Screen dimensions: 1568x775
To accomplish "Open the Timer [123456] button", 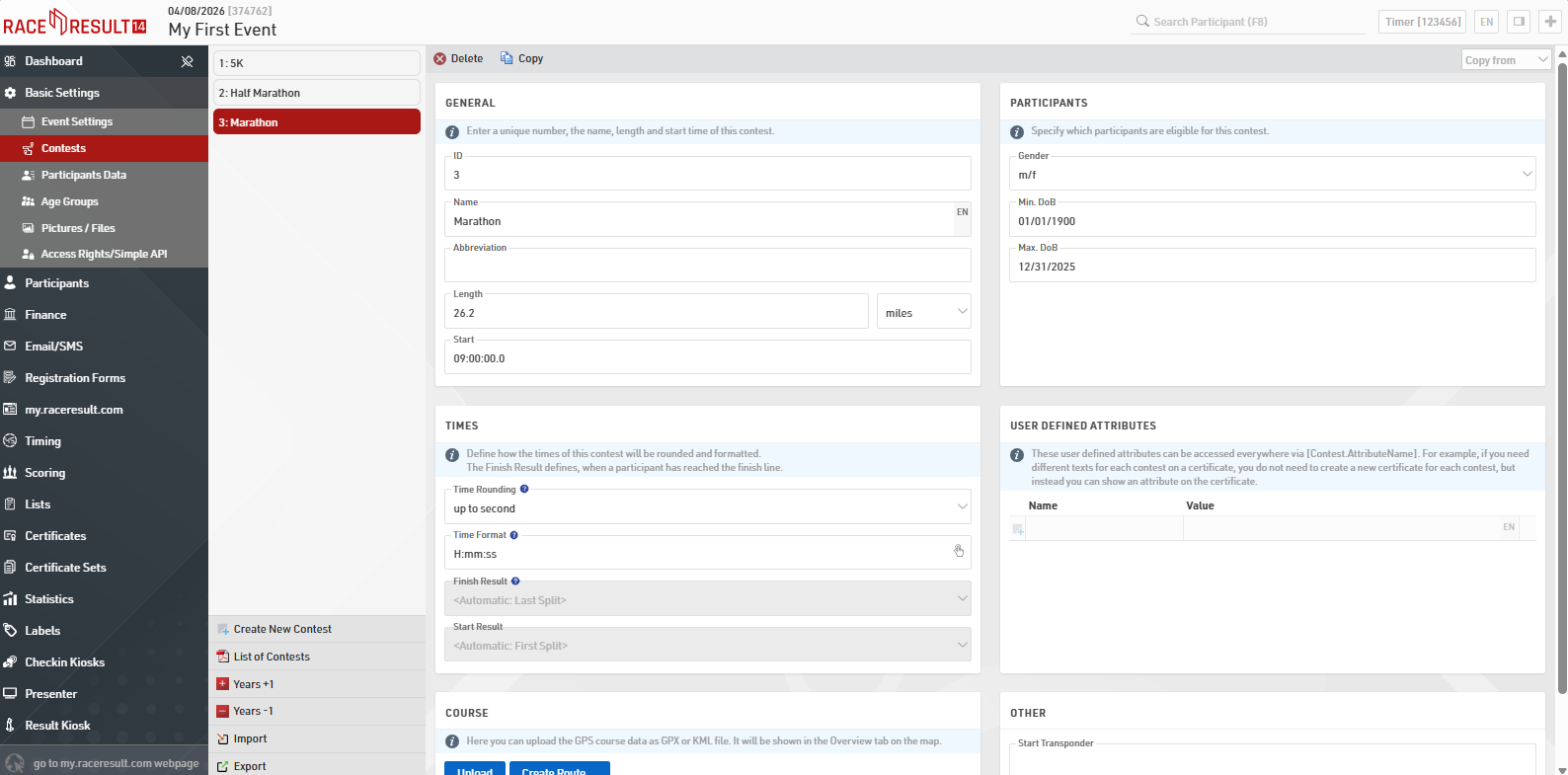I will pos(1422,22).
